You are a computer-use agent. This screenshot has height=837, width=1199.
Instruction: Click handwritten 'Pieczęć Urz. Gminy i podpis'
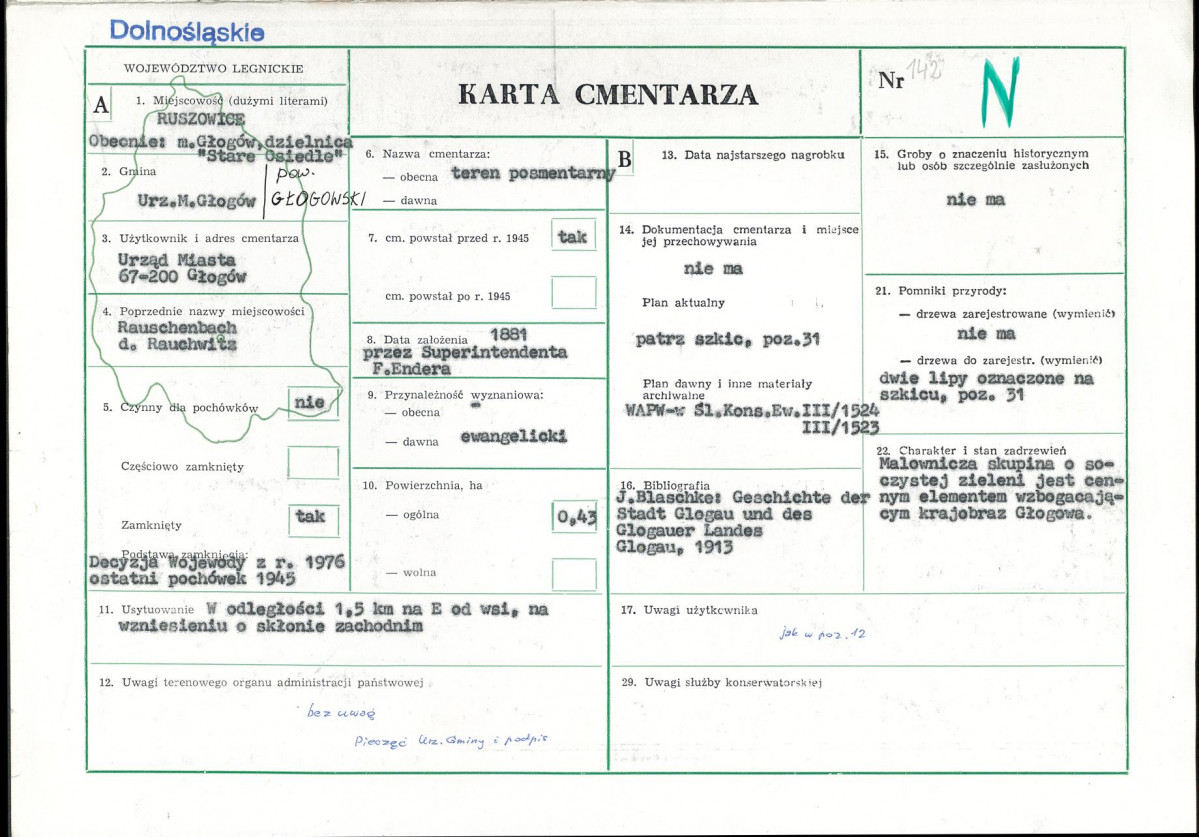[x=451, y=741]
